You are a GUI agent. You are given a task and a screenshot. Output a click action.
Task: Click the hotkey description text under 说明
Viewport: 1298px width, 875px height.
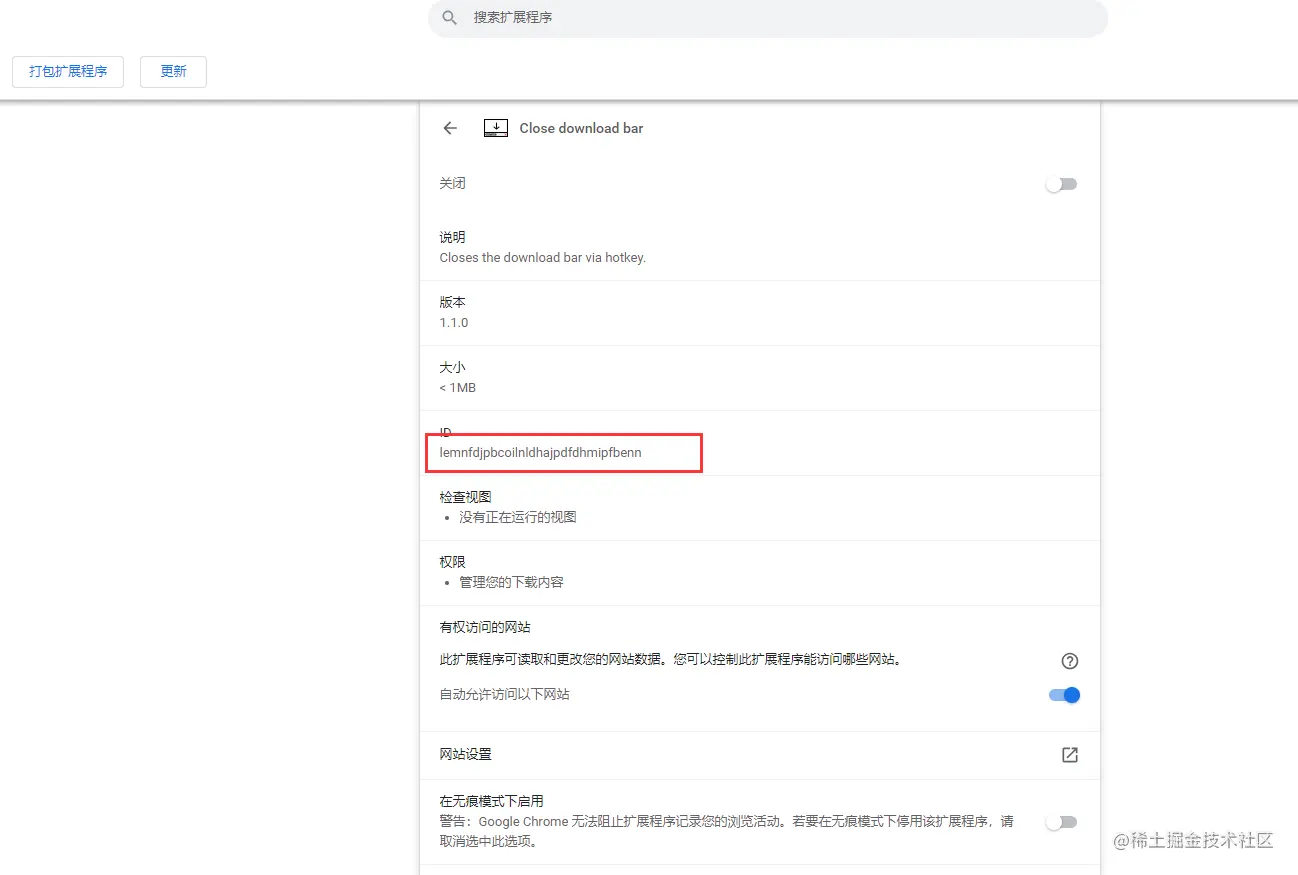pos(542,257)
